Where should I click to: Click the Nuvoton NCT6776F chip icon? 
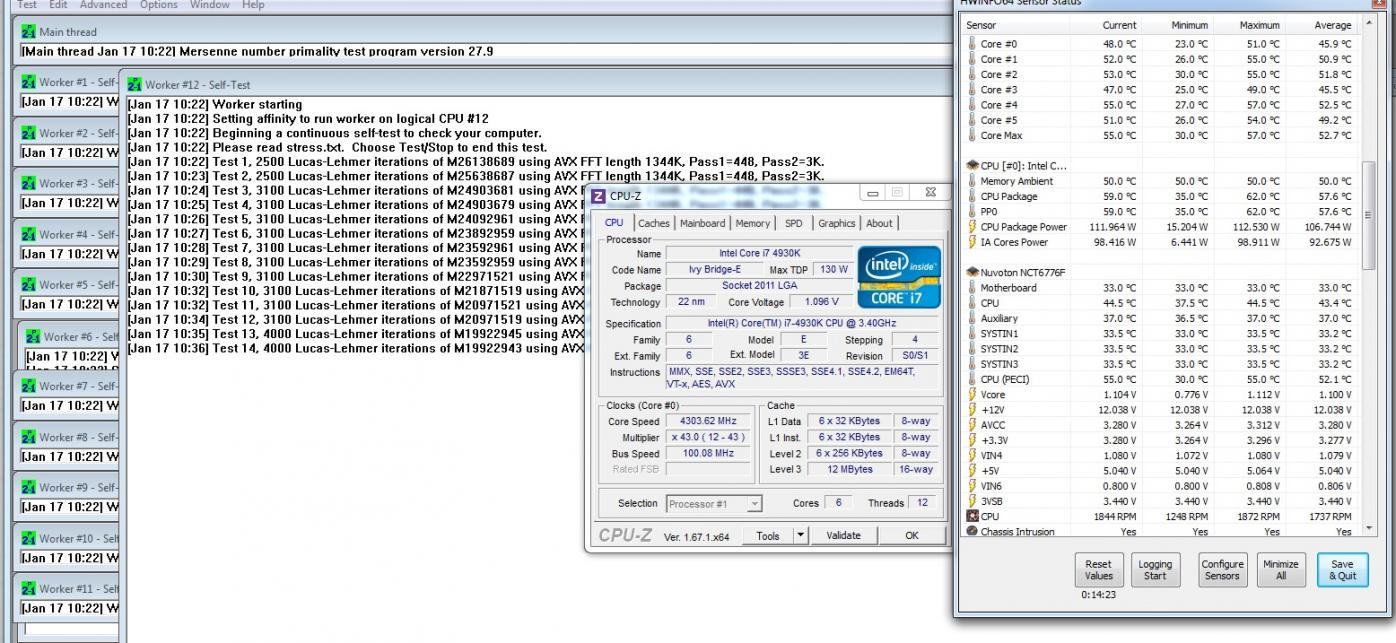pyautogui.click(x=972, y=272)
